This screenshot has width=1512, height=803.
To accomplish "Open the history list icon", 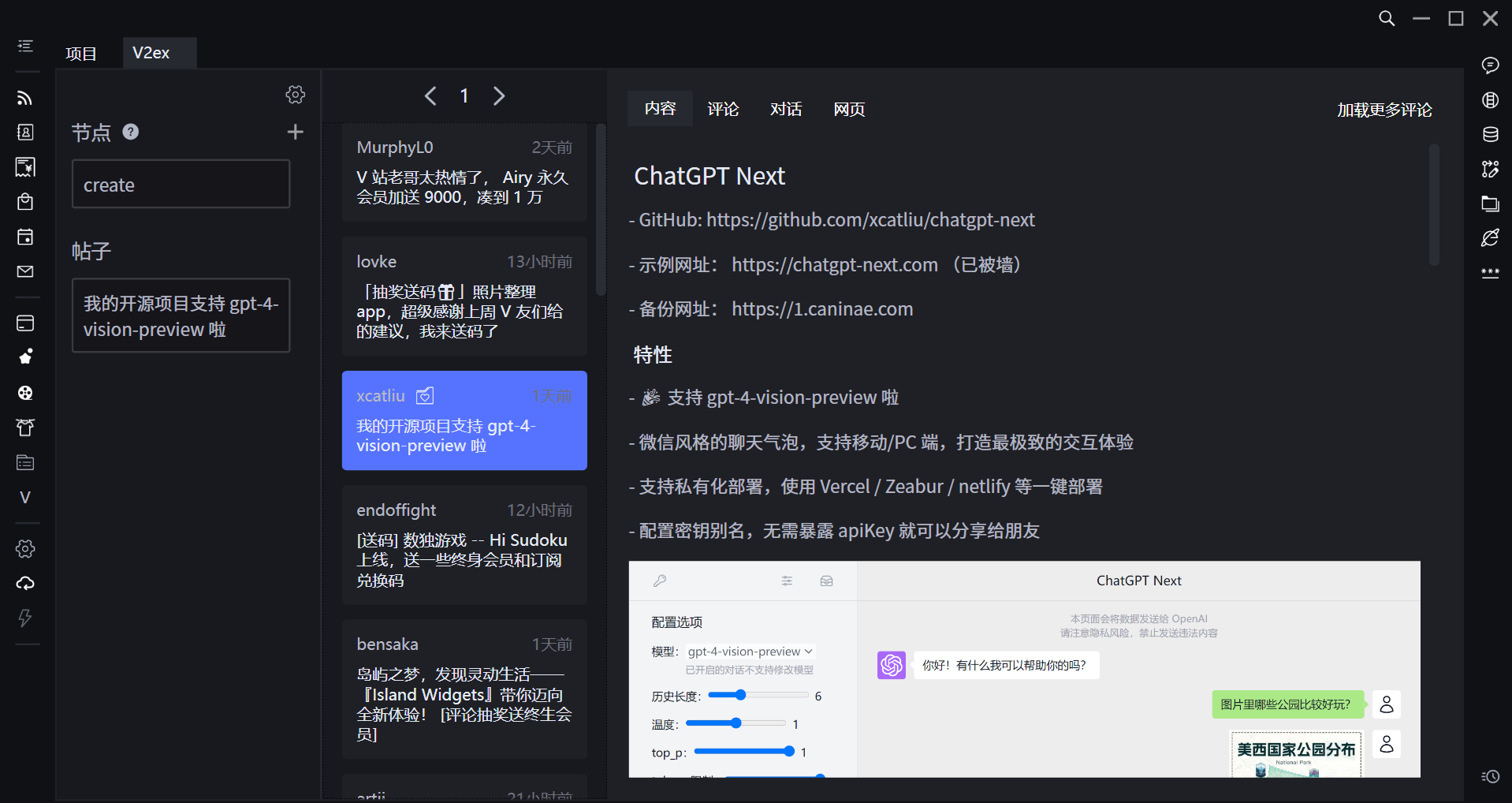I will coord(1490,777).
